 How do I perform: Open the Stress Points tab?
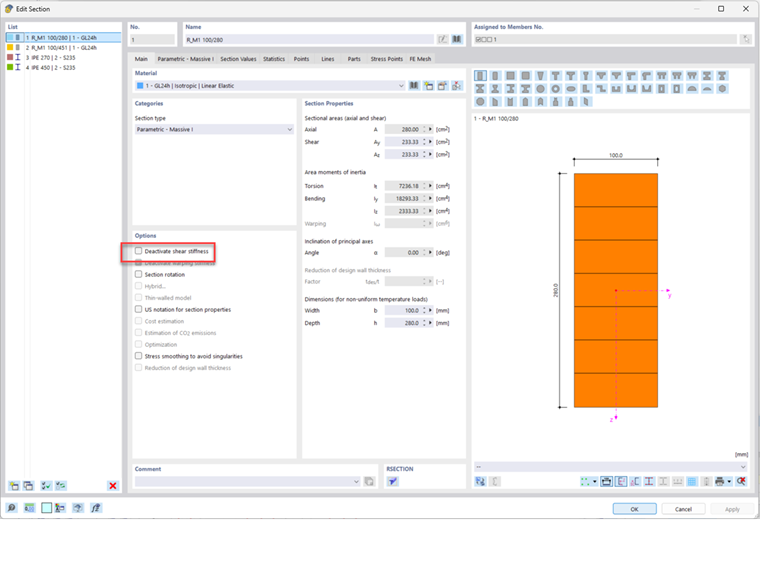click(x=386, y=59)
